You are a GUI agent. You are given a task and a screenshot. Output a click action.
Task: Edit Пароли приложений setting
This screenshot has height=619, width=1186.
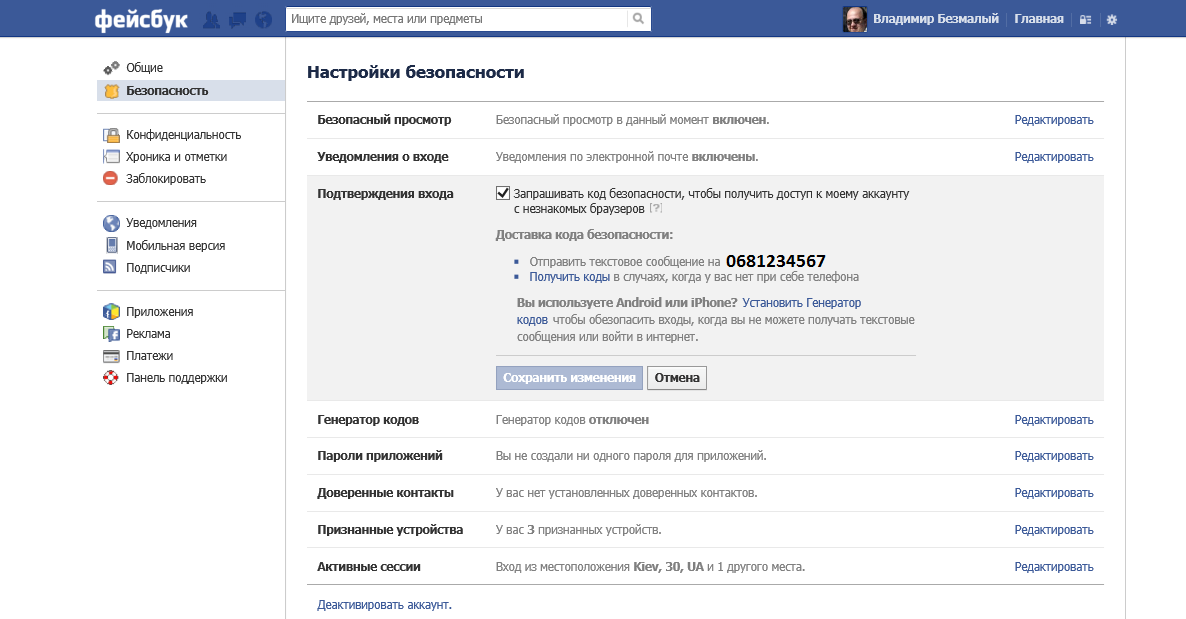click(x=1054, y=456)
